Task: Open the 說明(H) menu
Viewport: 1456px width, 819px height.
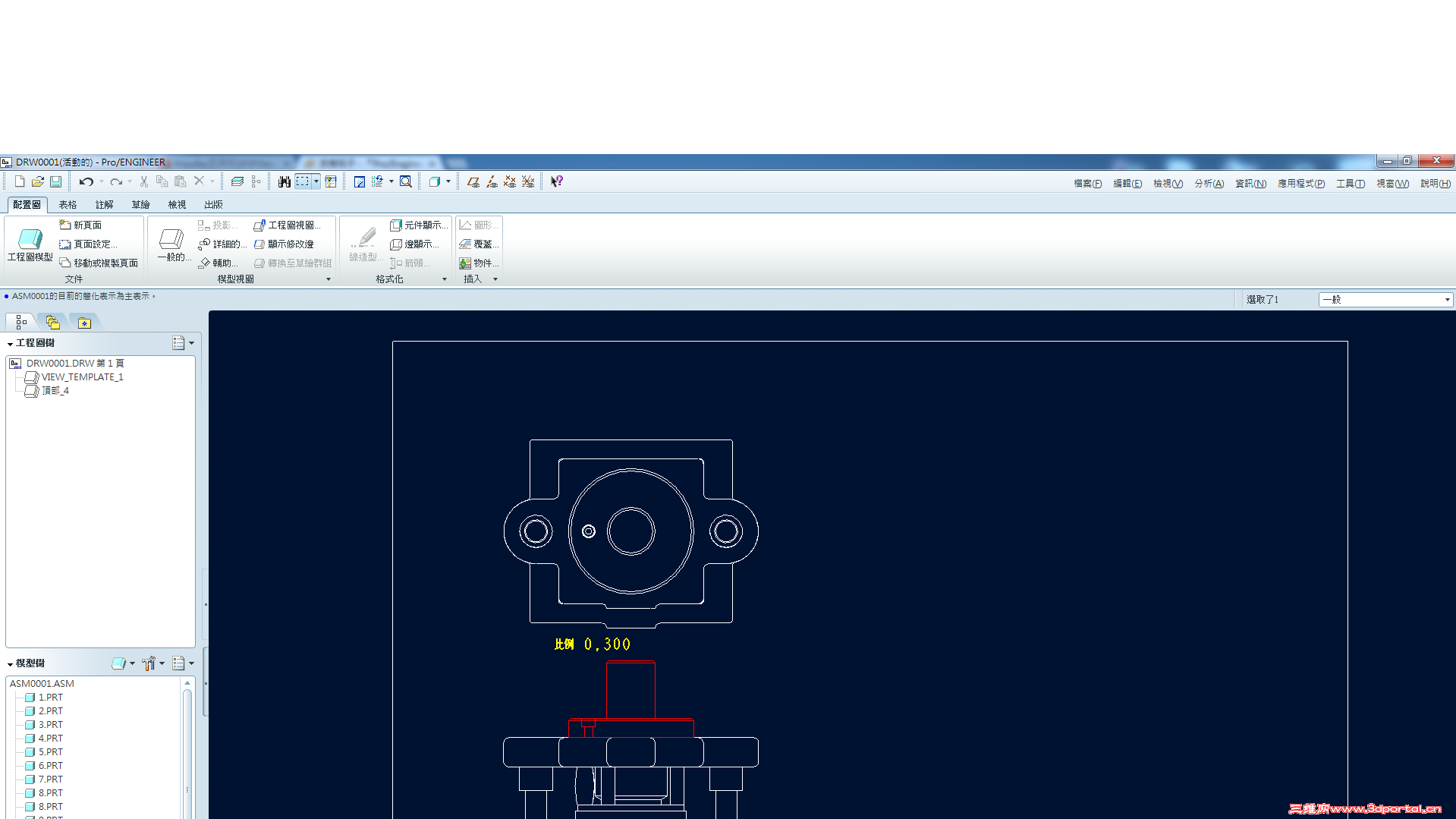Action: 1436,184
